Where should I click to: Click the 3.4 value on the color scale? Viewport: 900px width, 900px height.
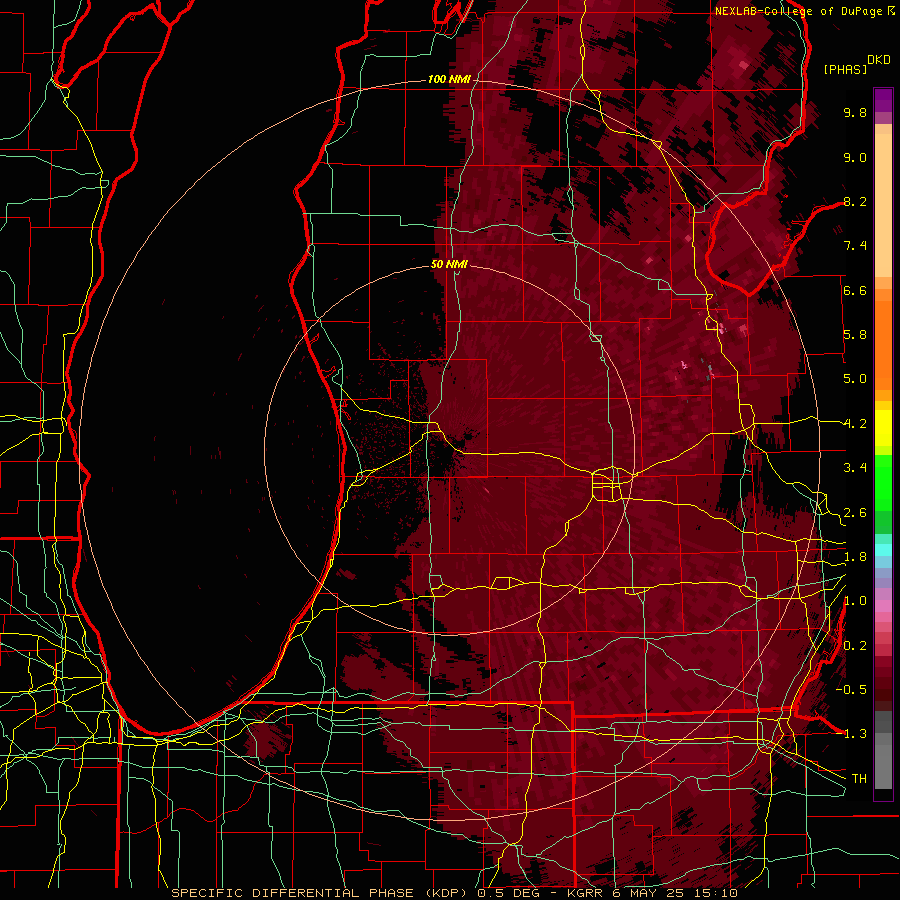855,468
